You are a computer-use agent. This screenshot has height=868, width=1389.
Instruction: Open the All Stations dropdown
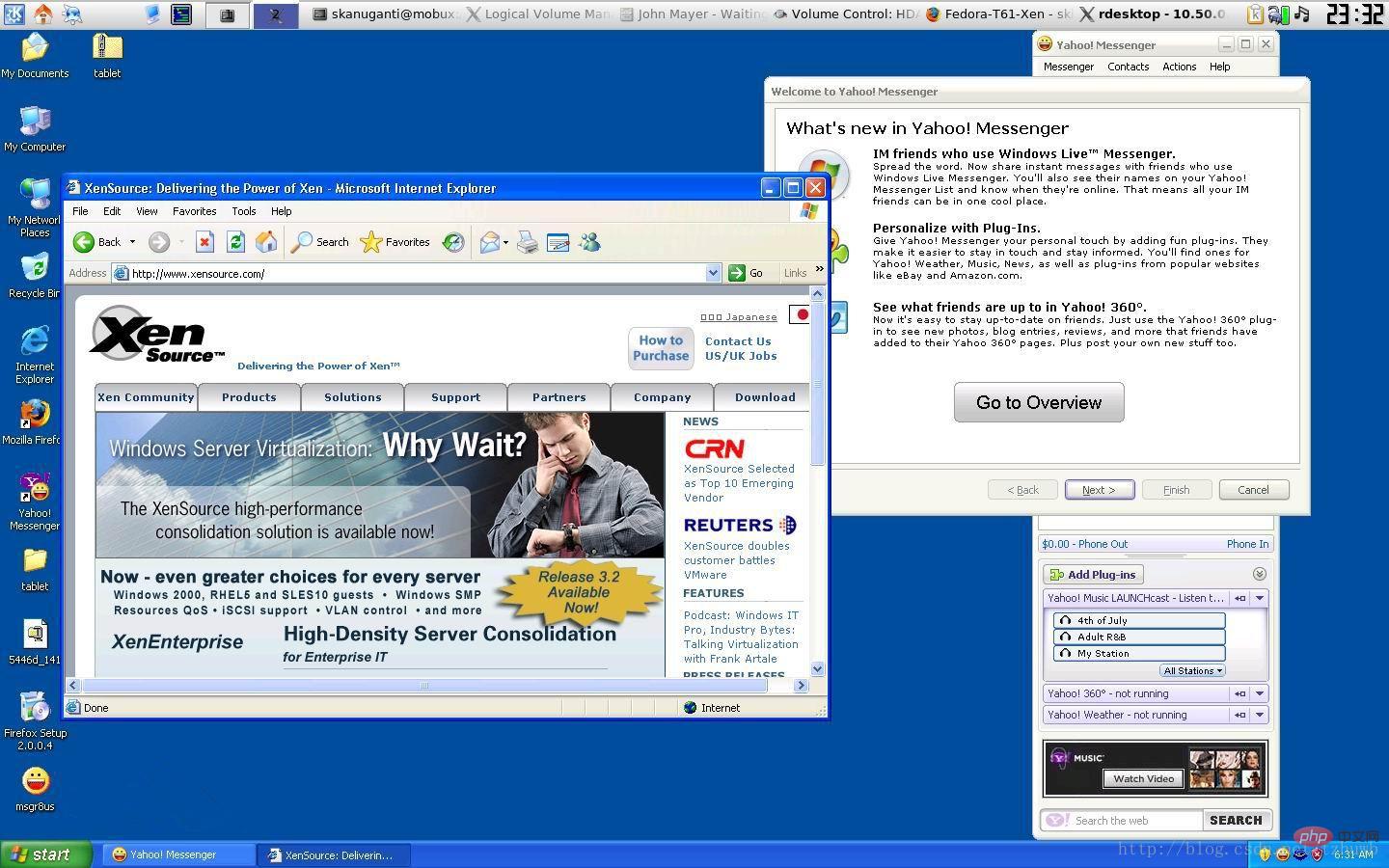[1193, 670]
